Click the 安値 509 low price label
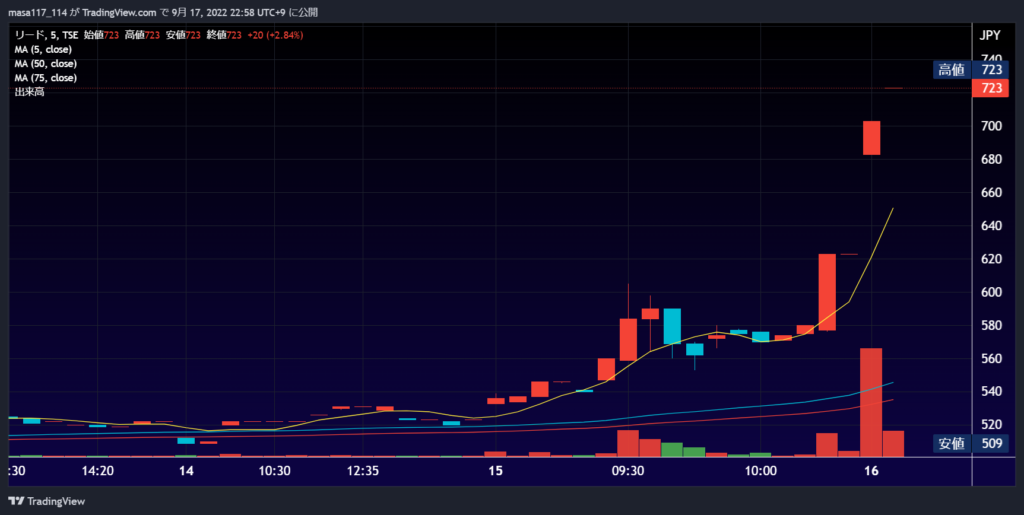This screenshot has height=515, width=1024. [971, 445]
